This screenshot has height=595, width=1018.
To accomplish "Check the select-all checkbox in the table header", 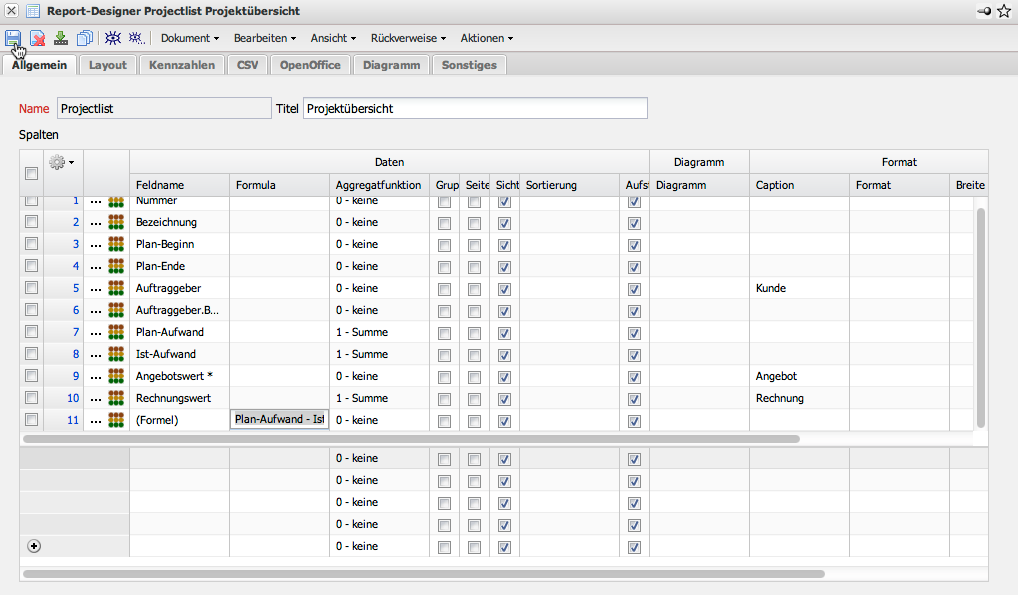I will [x=31, y=173].
